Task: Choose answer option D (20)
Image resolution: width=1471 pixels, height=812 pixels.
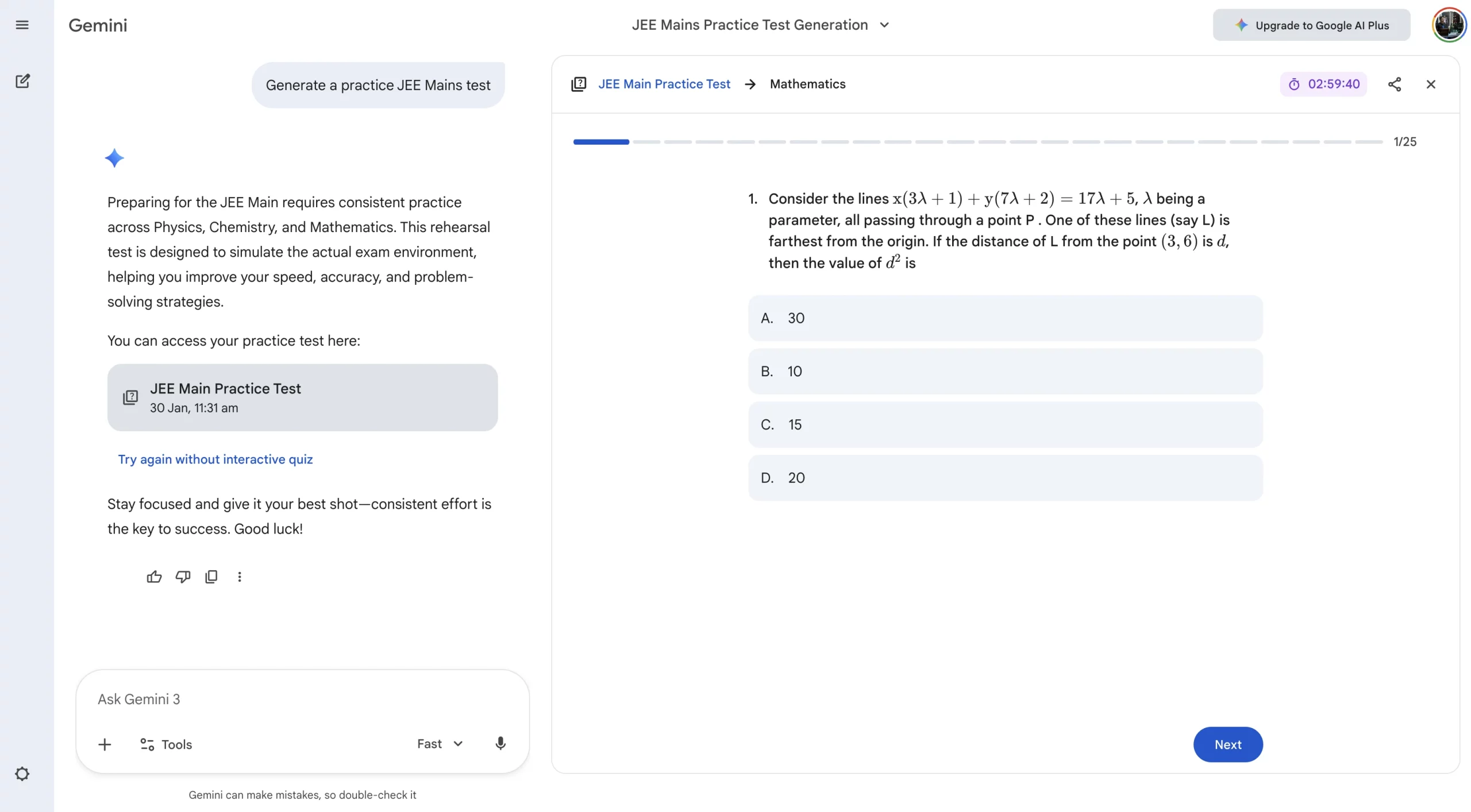Action: tap(1005, 477)
